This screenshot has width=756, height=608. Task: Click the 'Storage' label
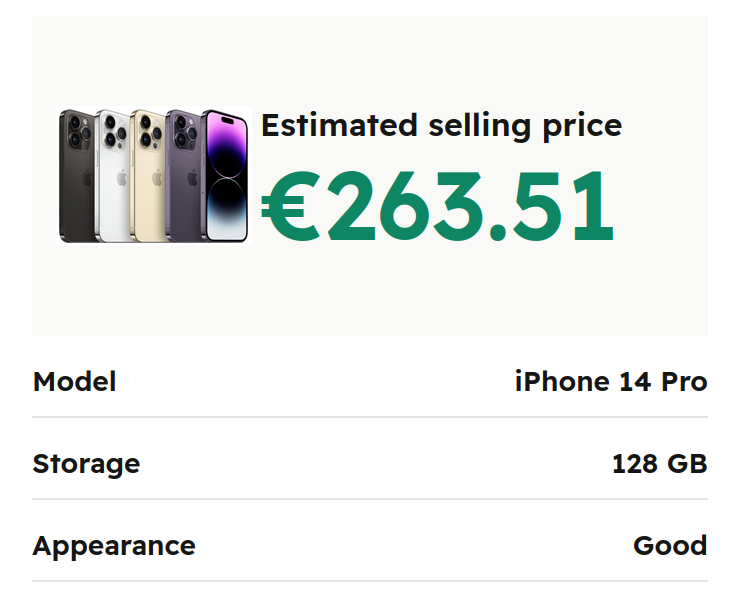pyautogui.click(x=86, y=464)
